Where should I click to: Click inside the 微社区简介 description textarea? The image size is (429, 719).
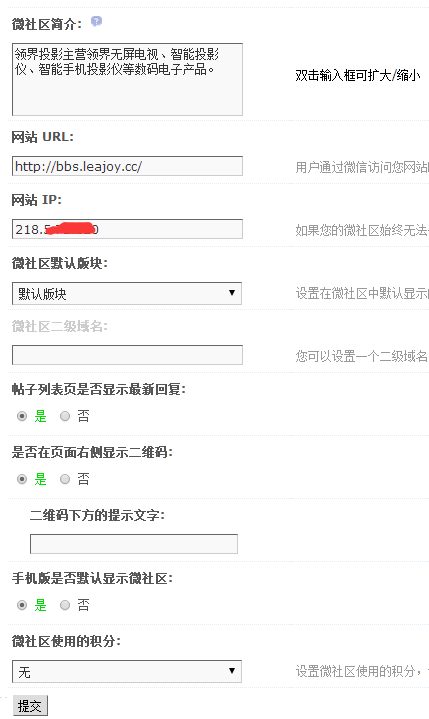point(127,79)
